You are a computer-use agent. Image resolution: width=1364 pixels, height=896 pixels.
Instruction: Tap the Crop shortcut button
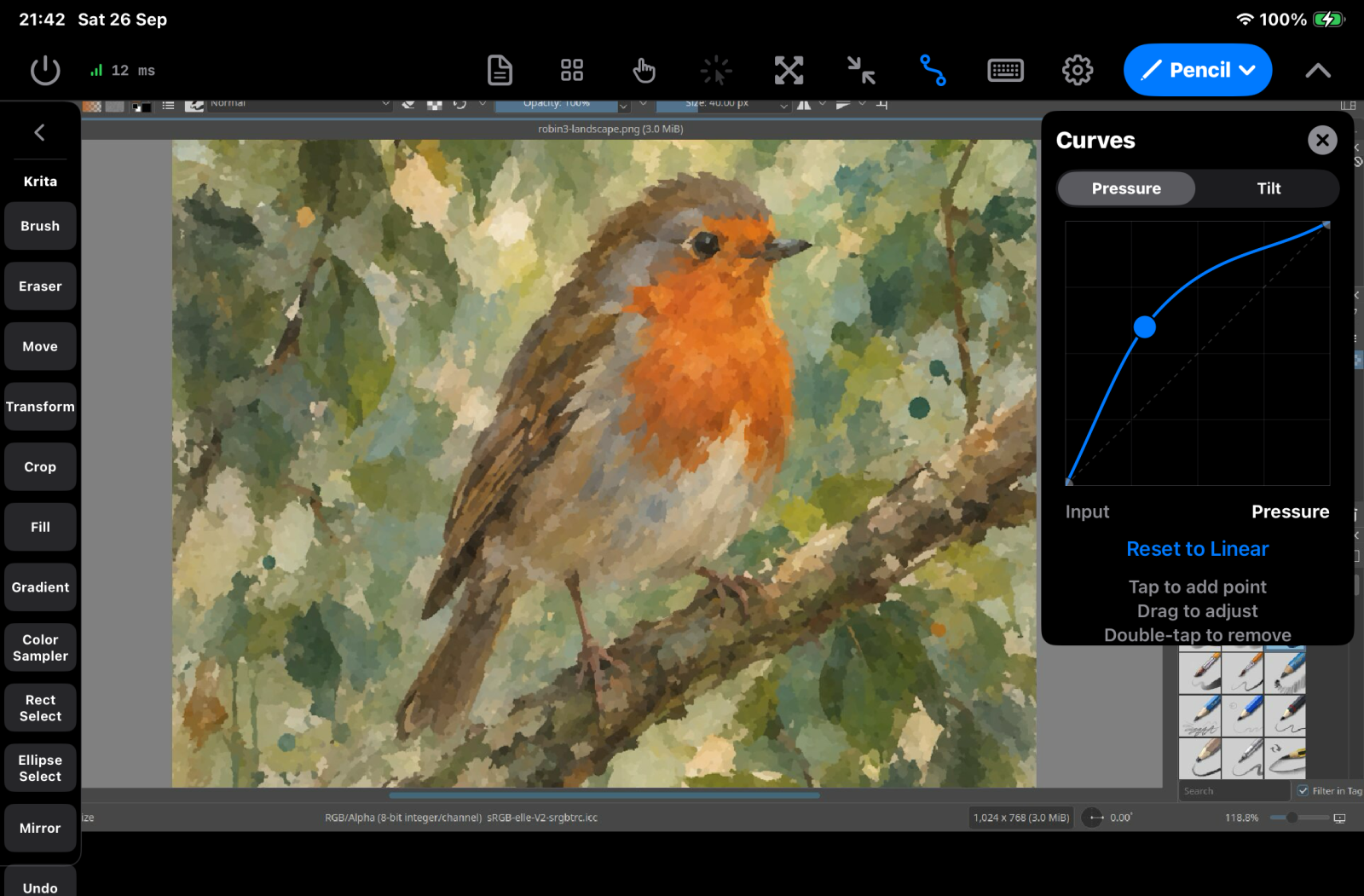pos(40,467)
